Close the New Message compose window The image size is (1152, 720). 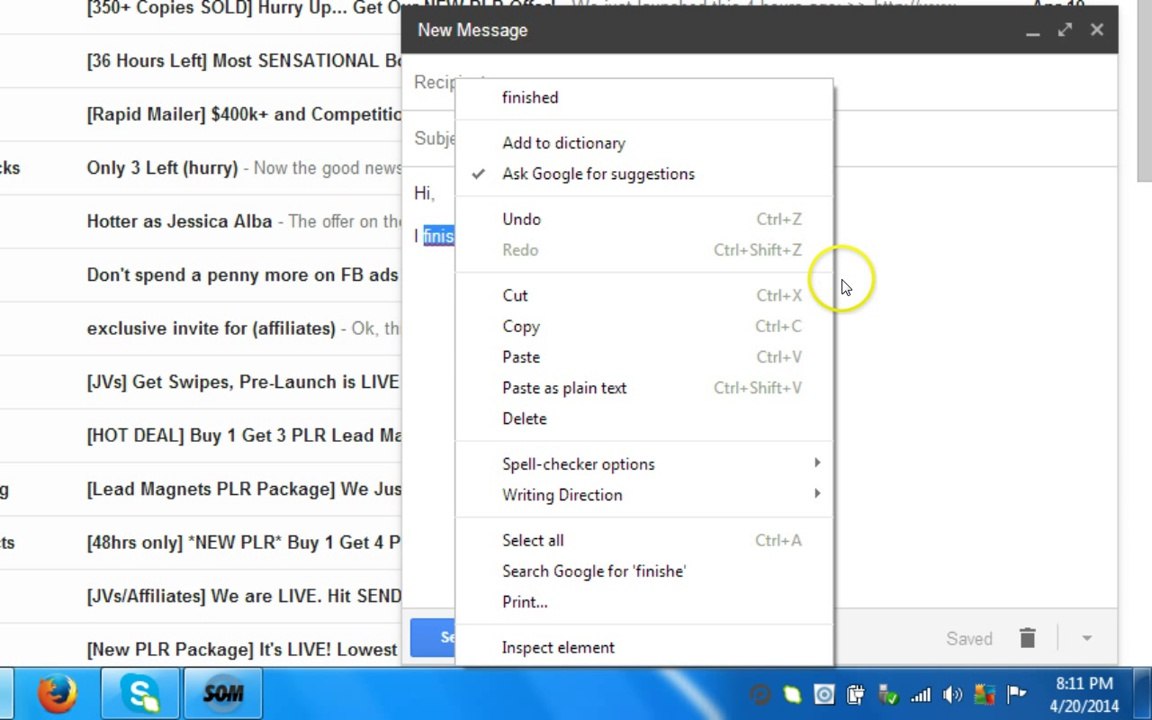[1097, 30]
